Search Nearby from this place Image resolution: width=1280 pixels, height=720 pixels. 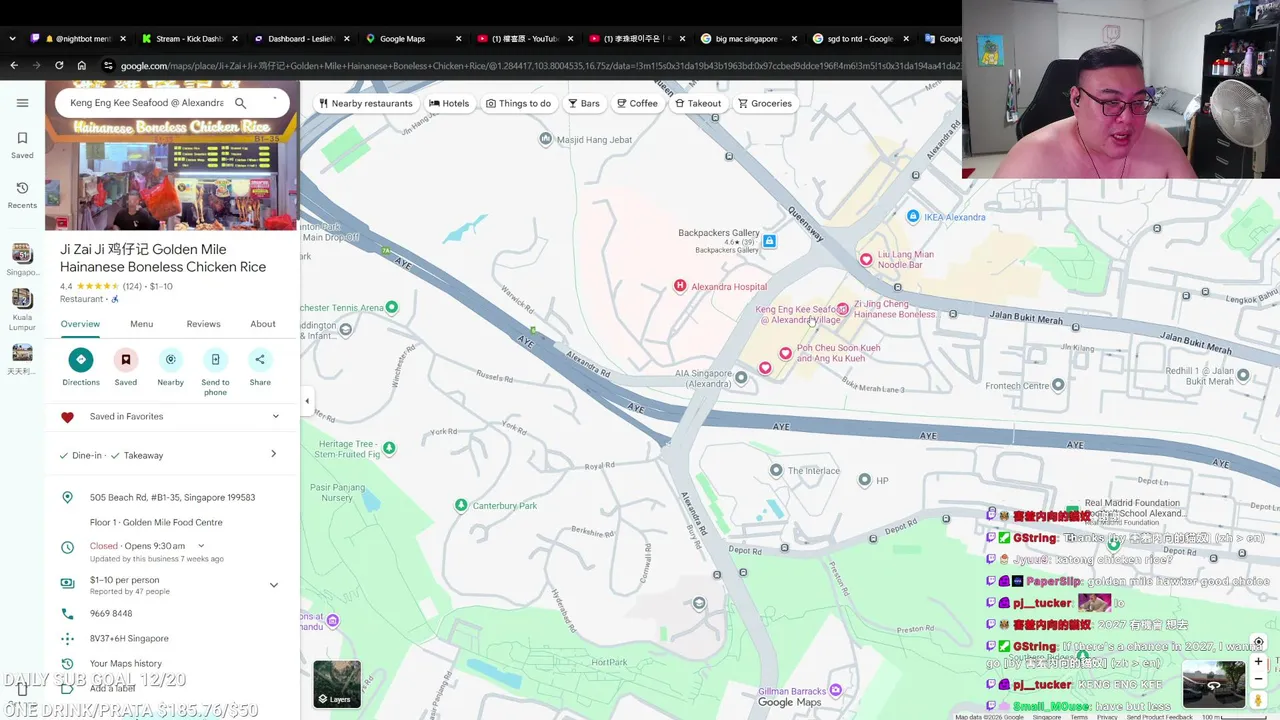170,367
